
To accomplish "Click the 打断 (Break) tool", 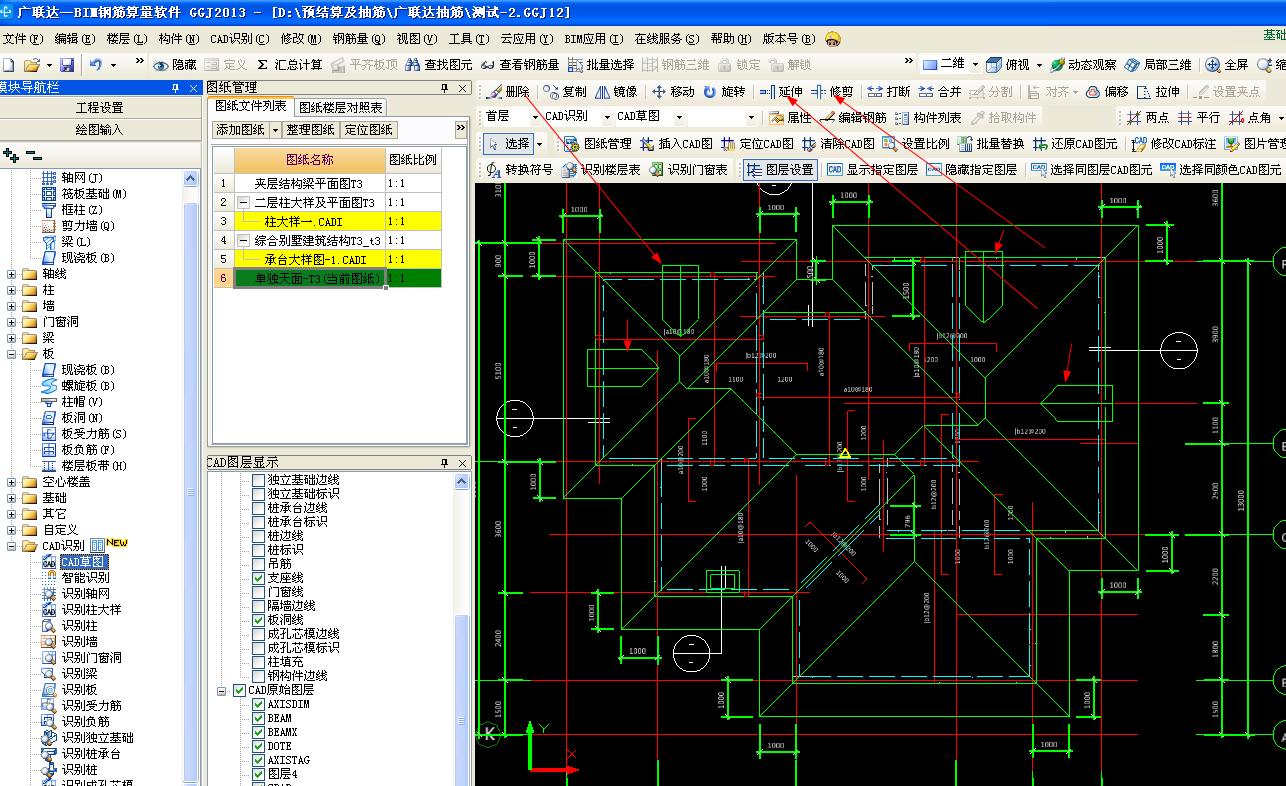I will coord(889,91).
